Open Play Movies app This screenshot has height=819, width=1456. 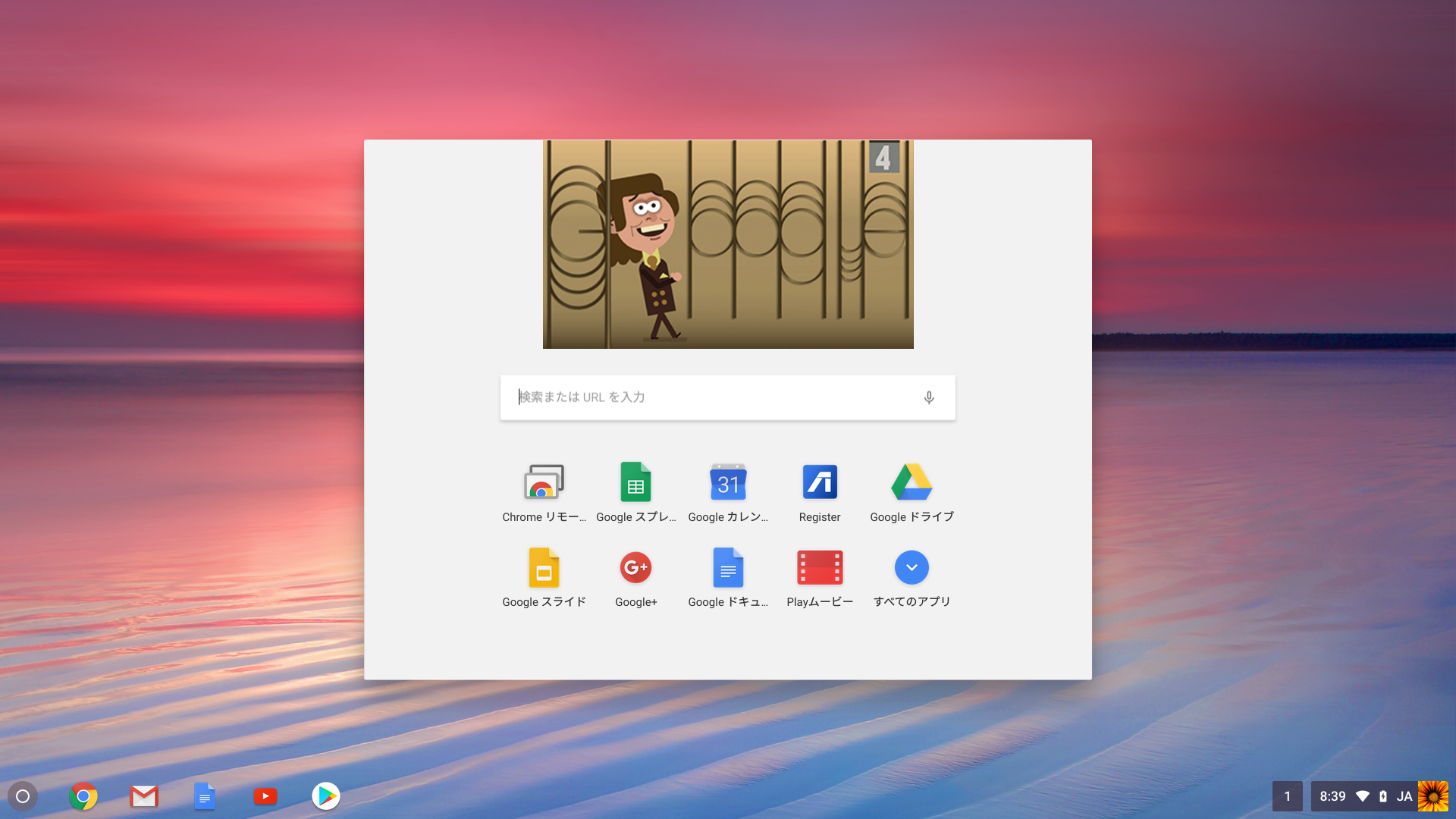tap(820, 568)
